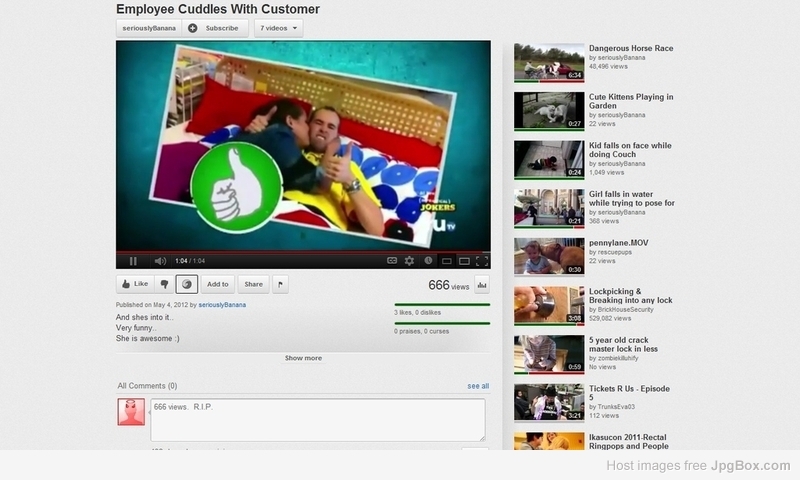Image resolution: width=800 pixels, height=480 pixels.
Task: Expand description with Show more
Action: (303, 358)
